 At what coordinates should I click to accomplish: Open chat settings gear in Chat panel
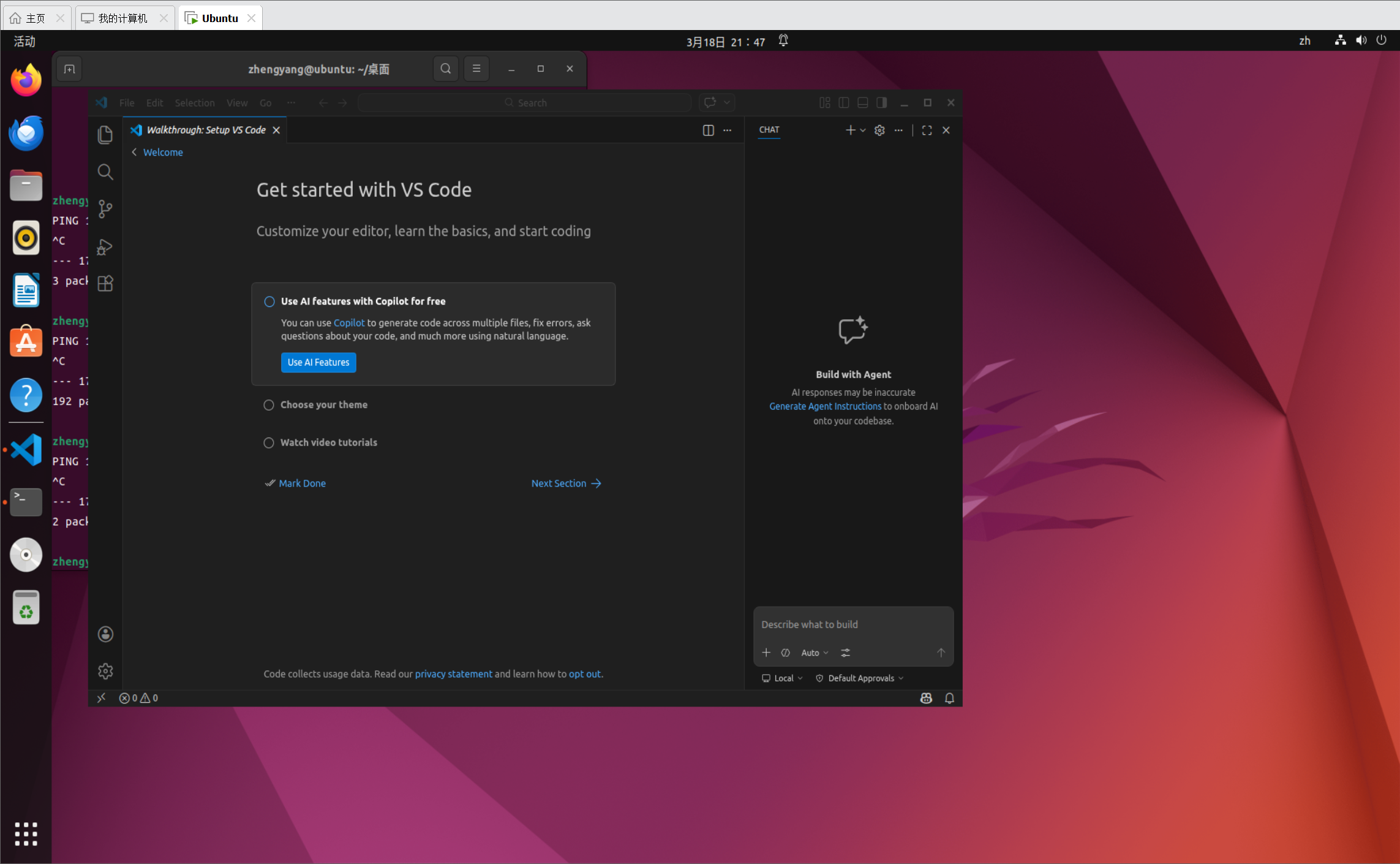879,130
